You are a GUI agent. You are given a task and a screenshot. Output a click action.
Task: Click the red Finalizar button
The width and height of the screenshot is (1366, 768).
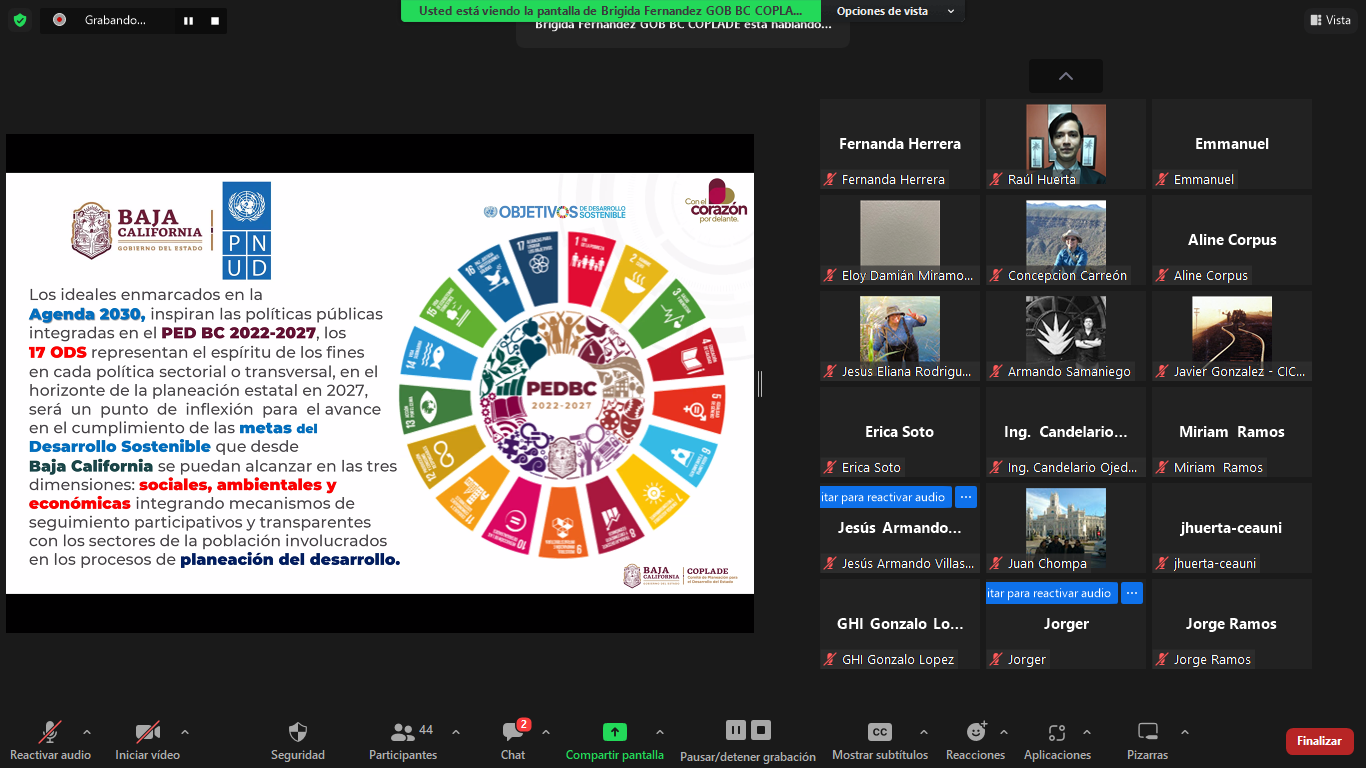[x=1319, y=741]
